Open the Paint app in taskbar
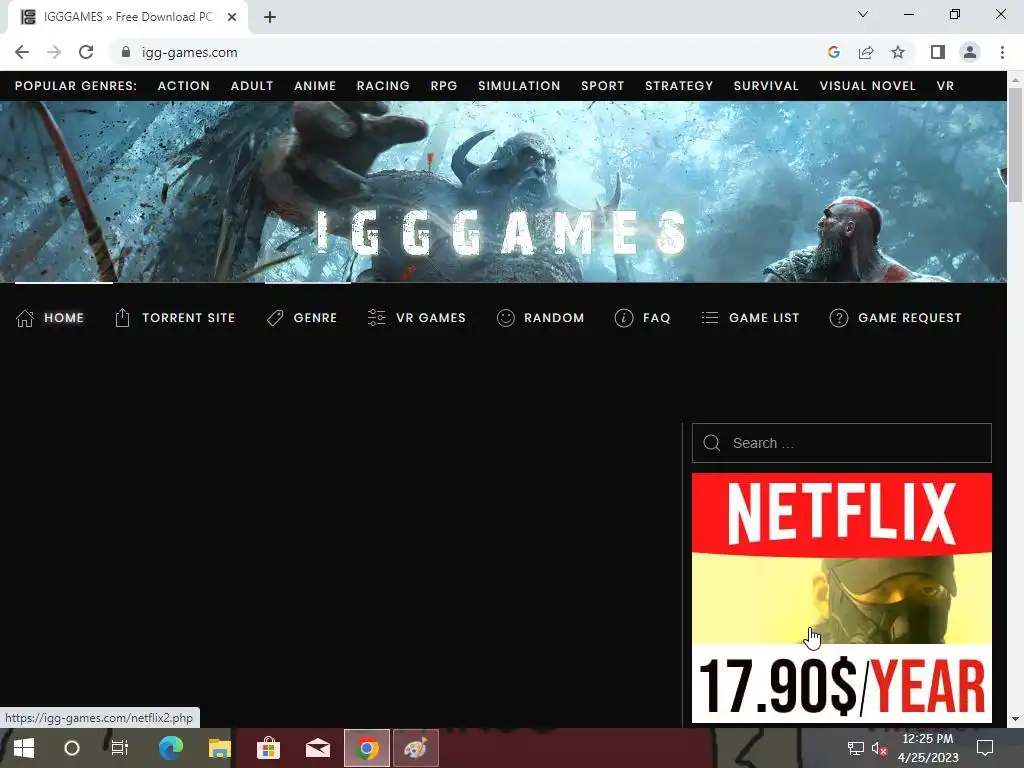The width and height of the screenshot is (1024, 768). click(415, 748)
